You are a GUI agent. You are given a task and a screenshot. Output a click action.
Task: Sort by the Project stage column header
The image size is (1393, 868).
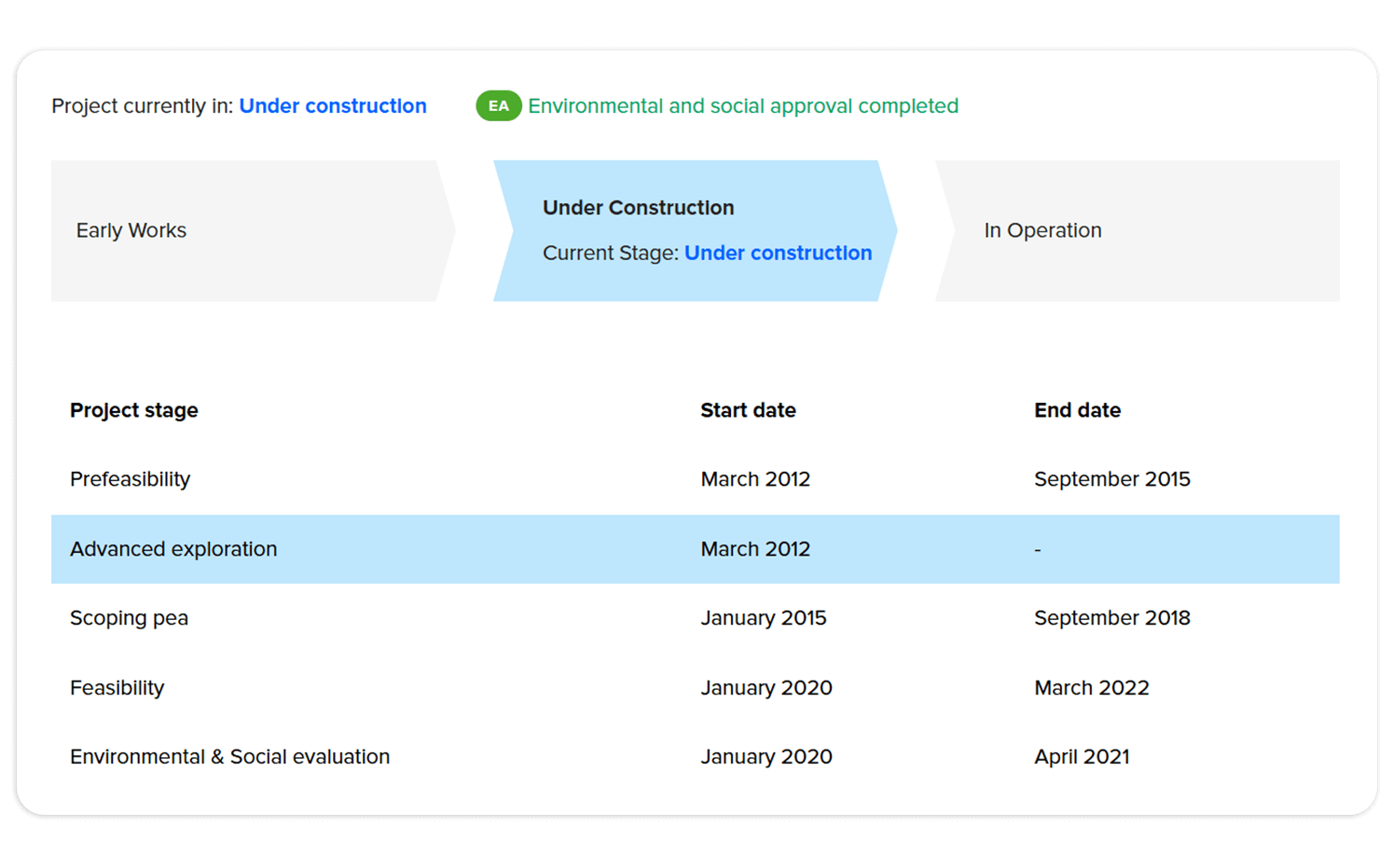point(133,409)
